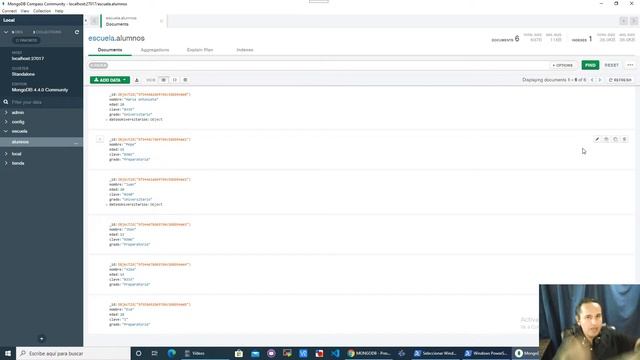The height and width of the screenshot is (360, 640).
Task: Click the REFRESH documents button
Action: 620,80
